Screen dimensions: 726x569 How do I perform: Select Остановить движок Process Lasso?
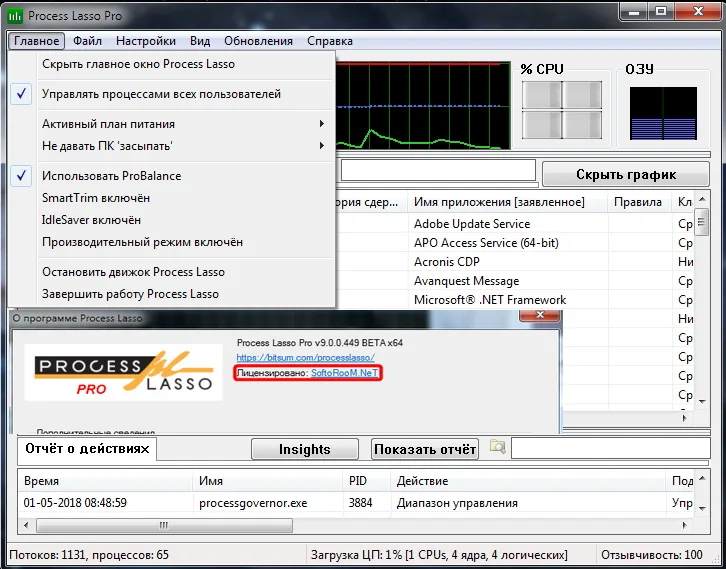click(172, 272)
